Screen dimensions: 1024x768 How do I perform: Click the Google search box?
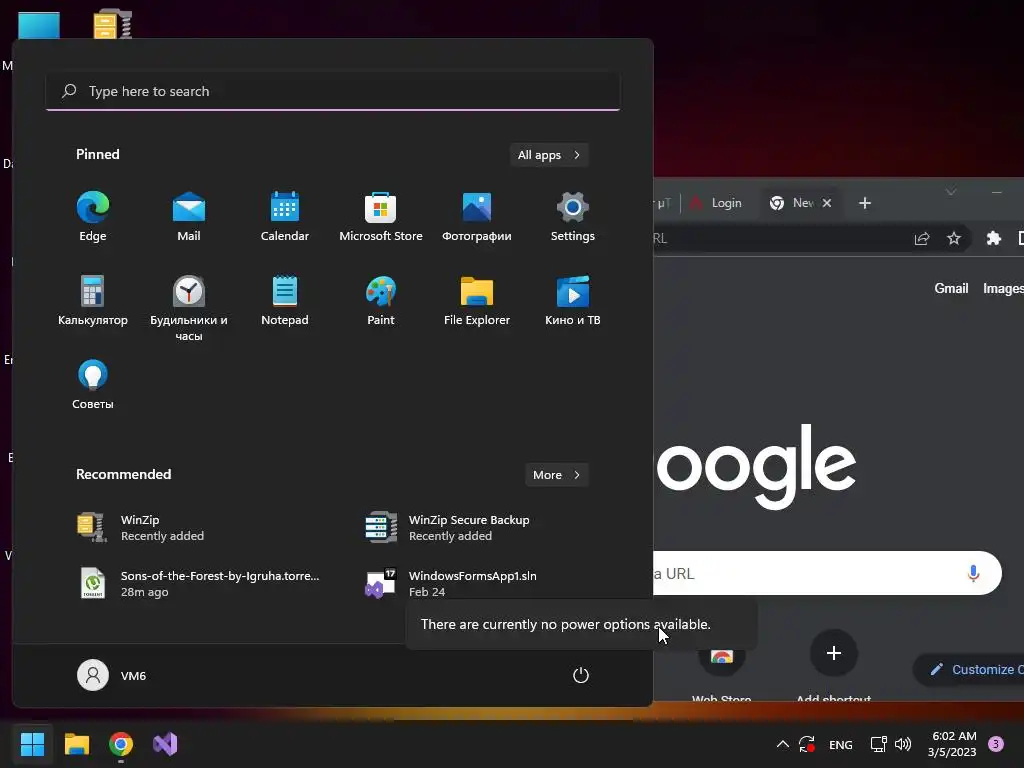coord(827,573)
